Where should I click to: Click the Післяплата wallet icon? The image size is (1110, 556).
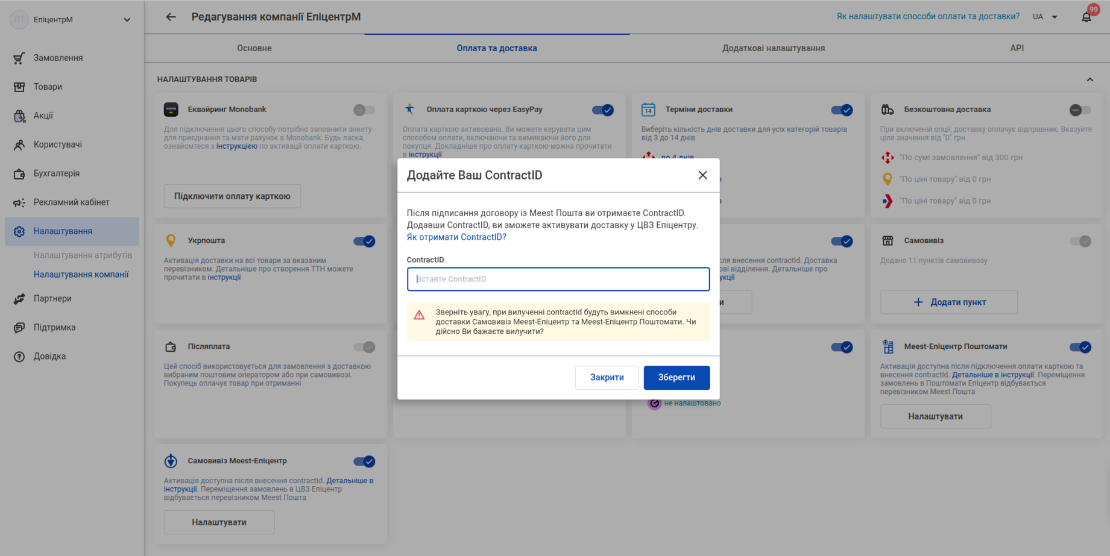tap(171, 347)
